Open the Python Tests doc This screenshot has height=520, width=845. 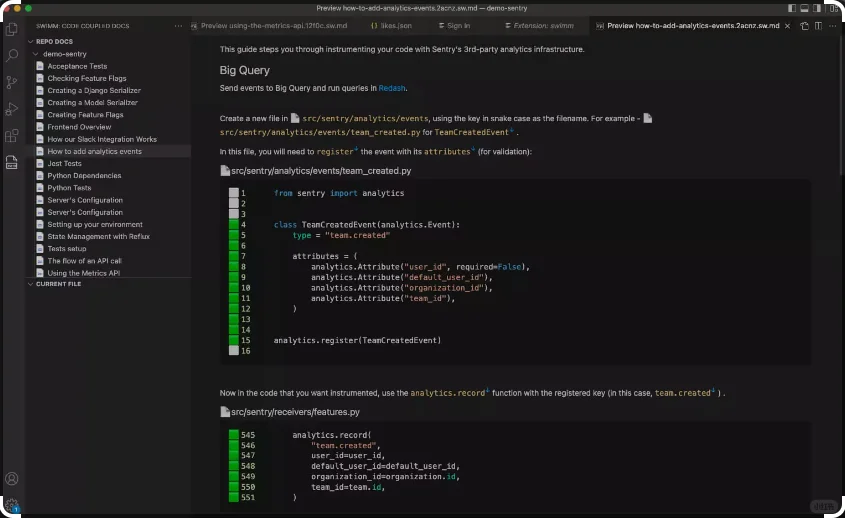[x=69, y=188]
